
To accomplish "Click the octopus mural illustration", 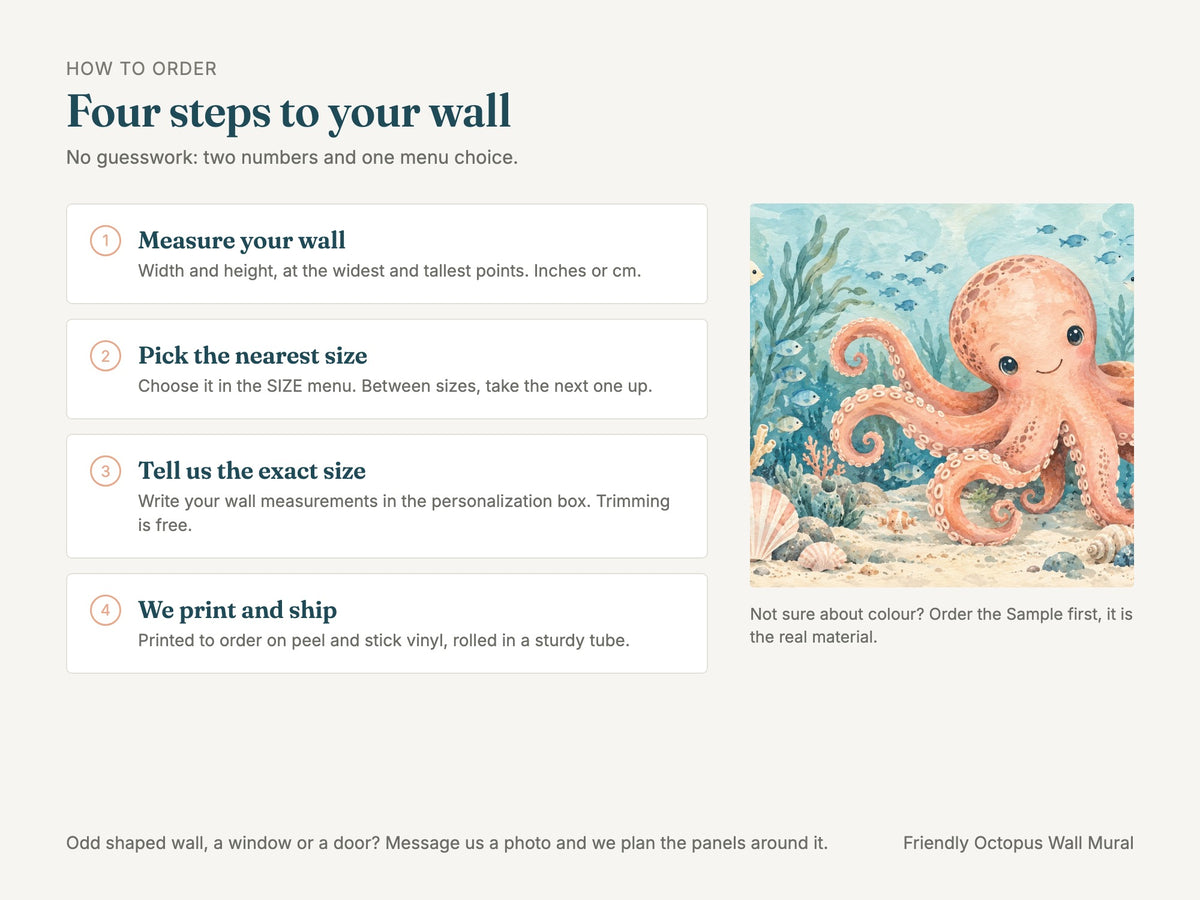I will [942, 395].
